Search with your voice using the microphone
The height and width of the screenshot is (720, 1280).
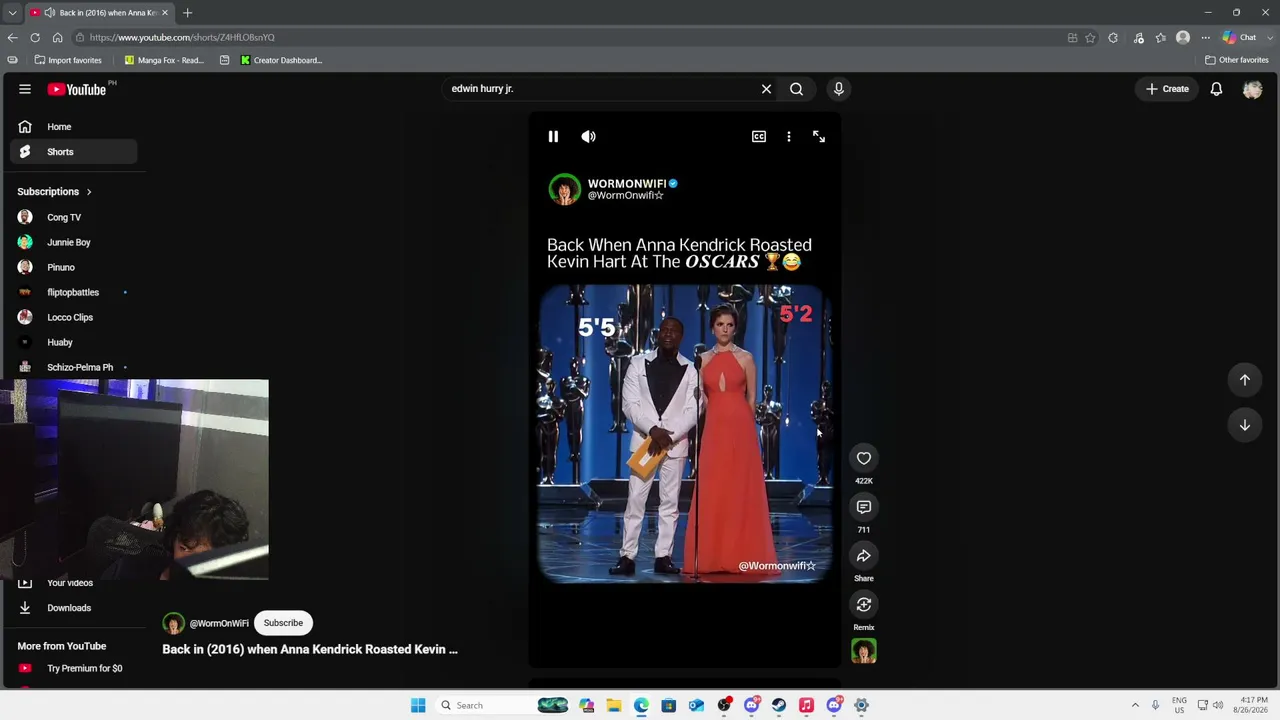click(x=839, y=89)
